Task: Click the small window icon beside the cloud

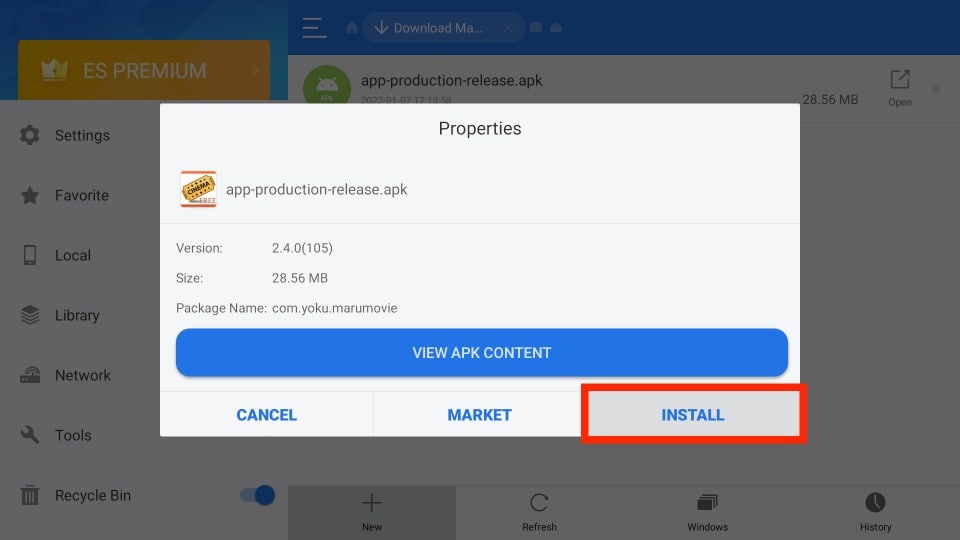Action: [536, 28]
